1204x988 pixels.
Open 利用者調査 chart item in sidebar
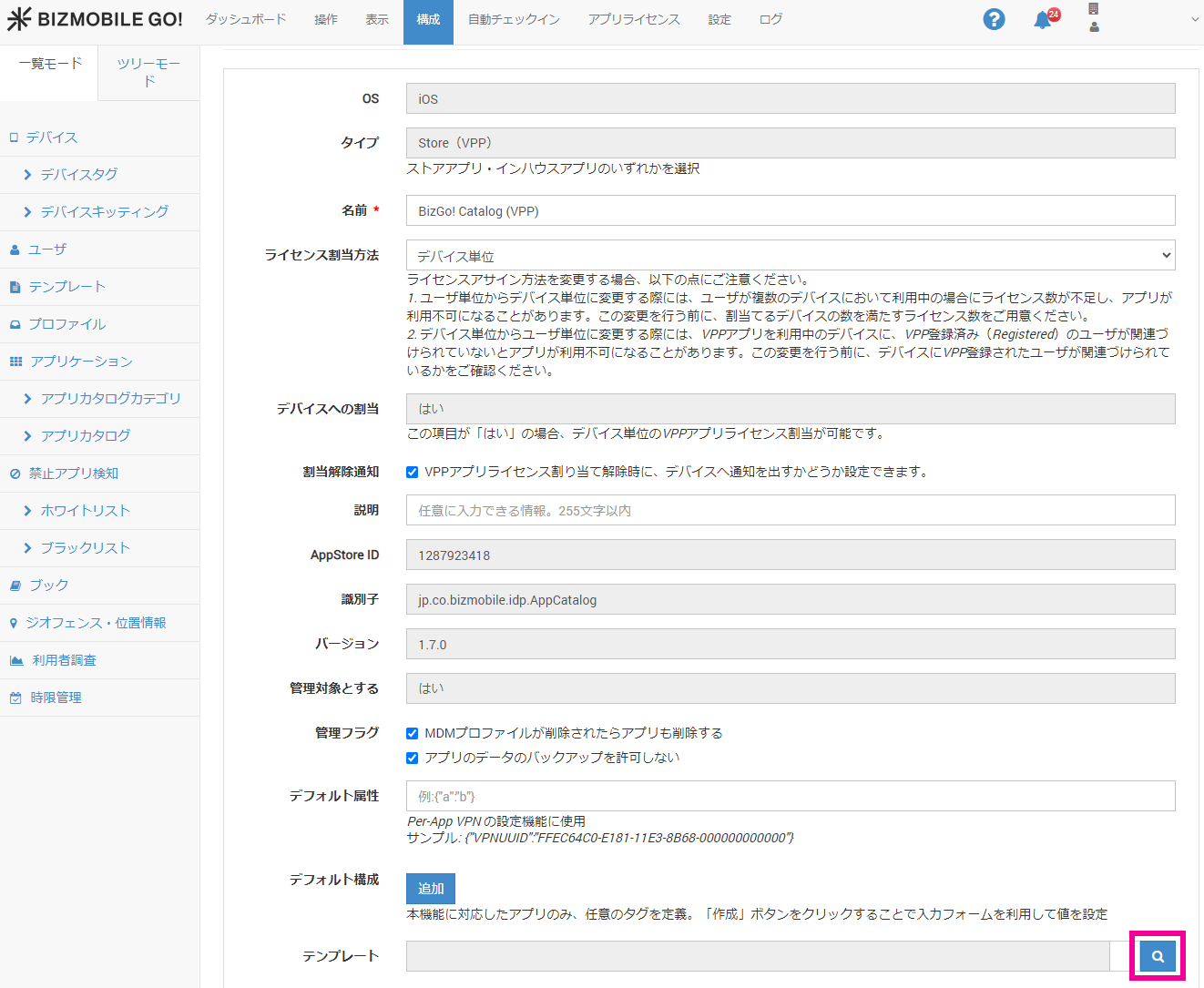coord(64,660)
